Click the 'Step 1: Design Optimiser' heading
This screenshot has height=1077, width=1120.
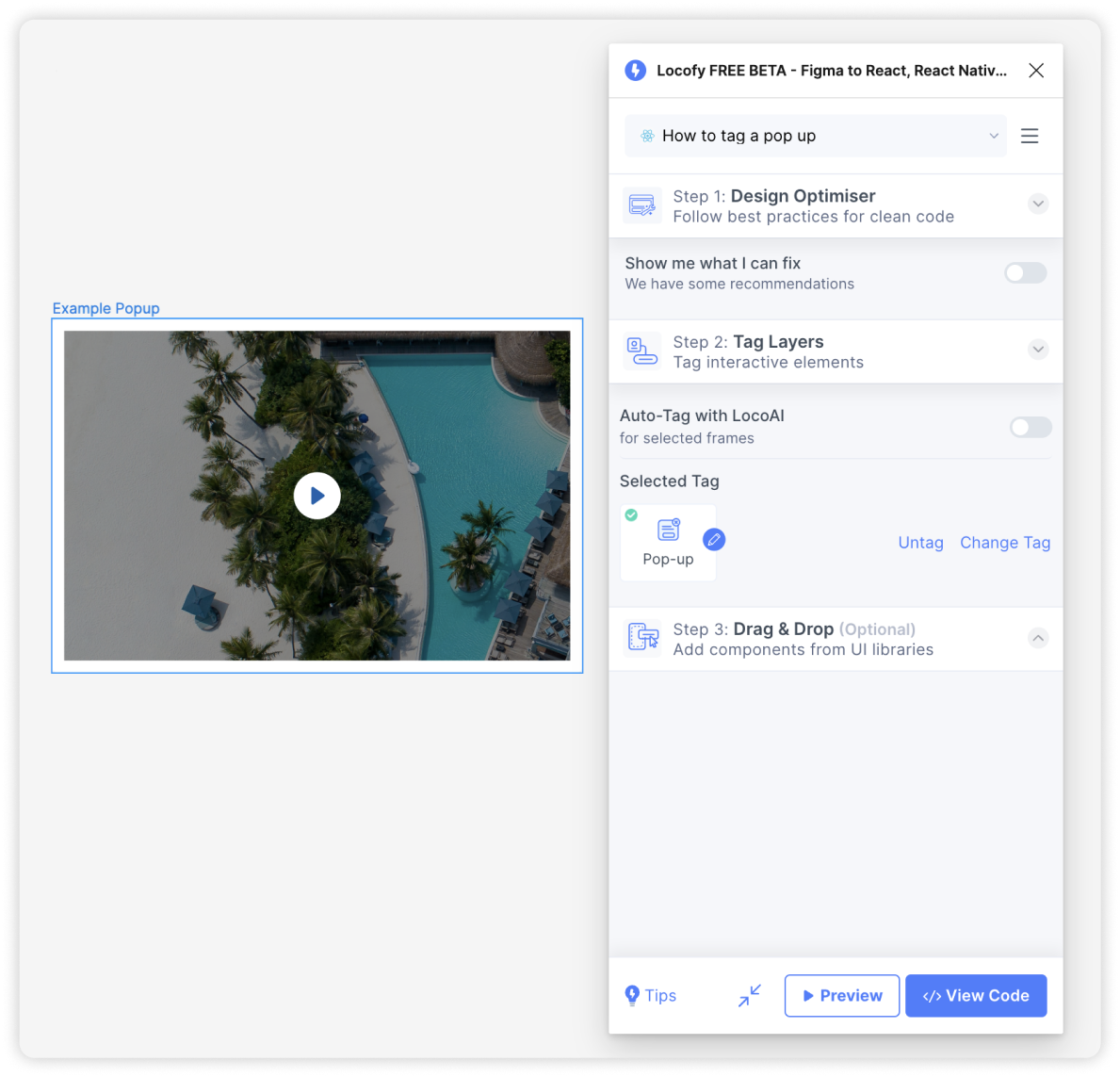pyautogui.click(x=773, y=196)
